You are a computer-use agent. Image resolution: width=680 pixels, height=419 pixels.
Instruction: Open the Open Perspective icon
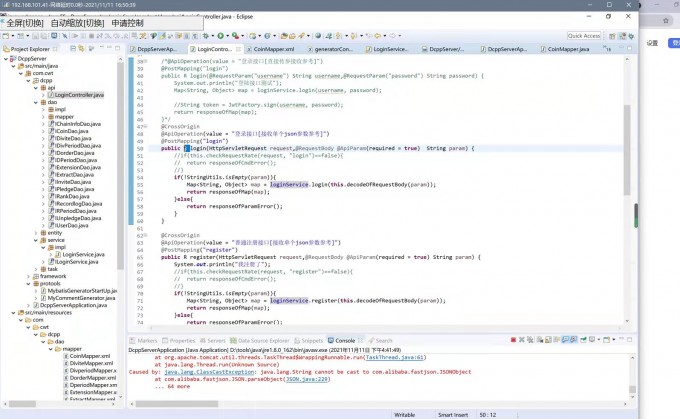point(612,36)
